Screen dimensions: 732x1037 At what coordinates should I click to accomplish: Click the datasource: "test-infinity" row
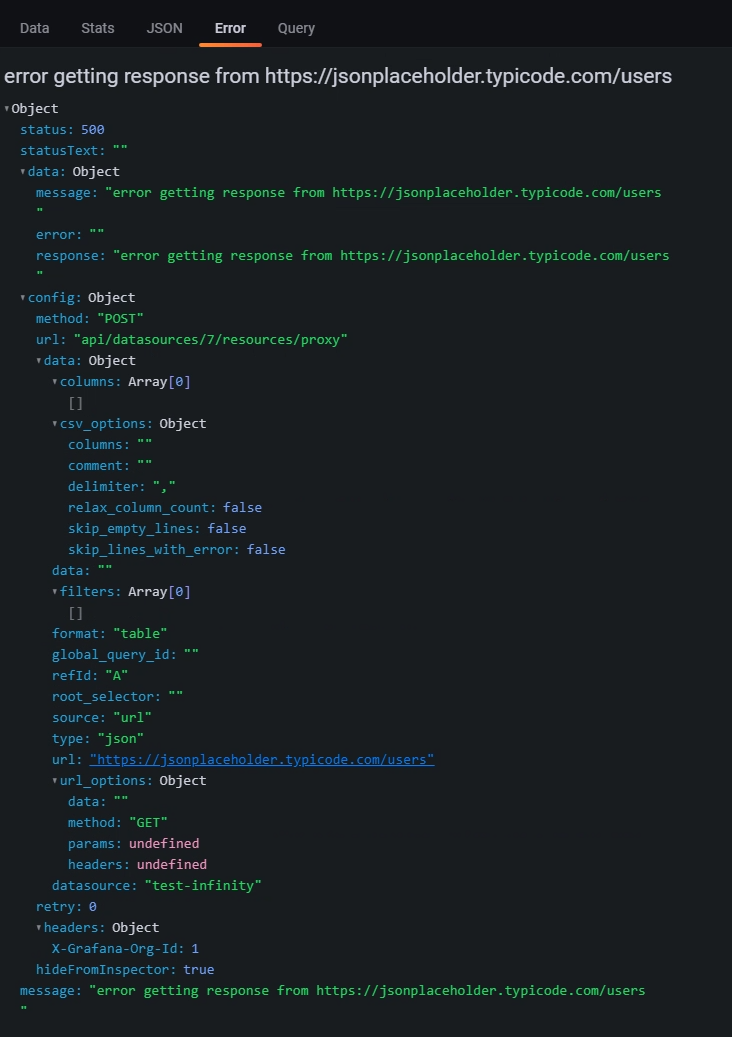[157, 886]
